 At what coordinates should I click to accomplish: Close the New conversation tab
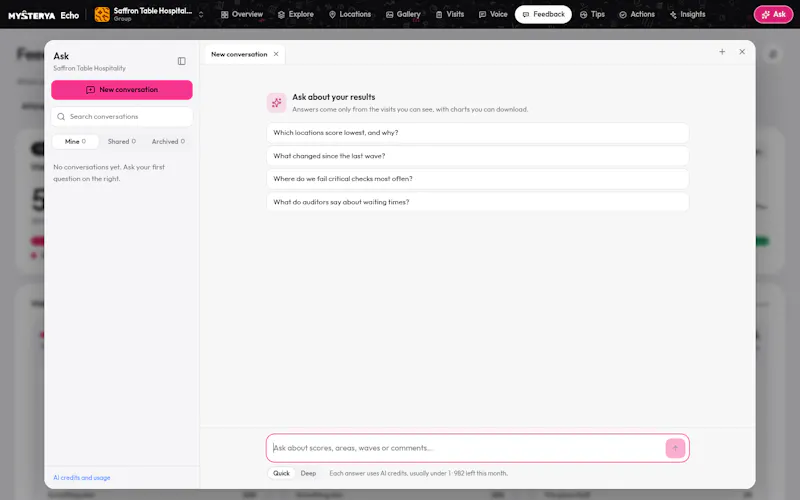pyautogui.click(x=276, y=54)
